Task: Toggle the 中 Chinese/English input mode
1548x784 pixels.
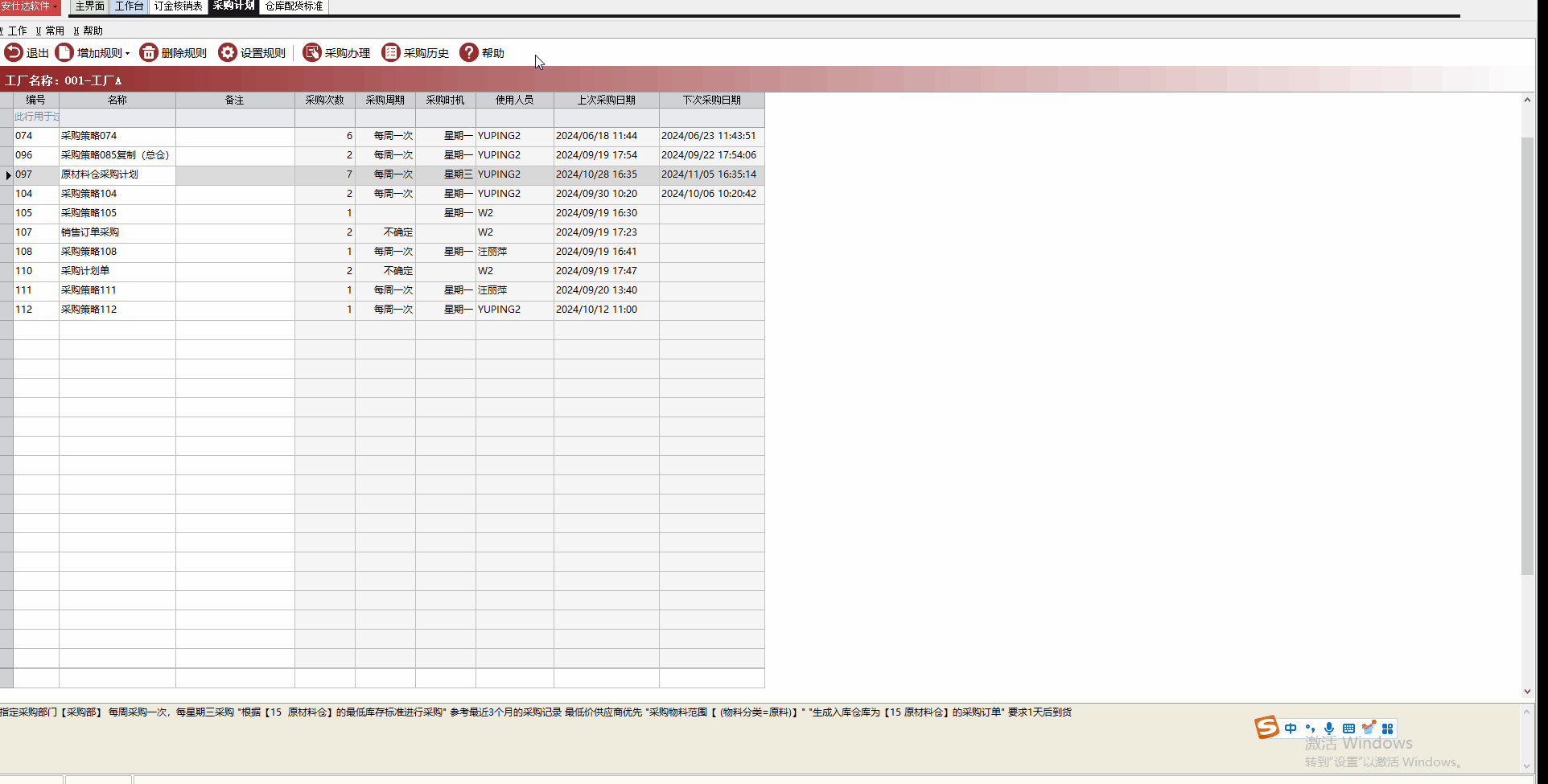Action: [x=1291, y=729]
